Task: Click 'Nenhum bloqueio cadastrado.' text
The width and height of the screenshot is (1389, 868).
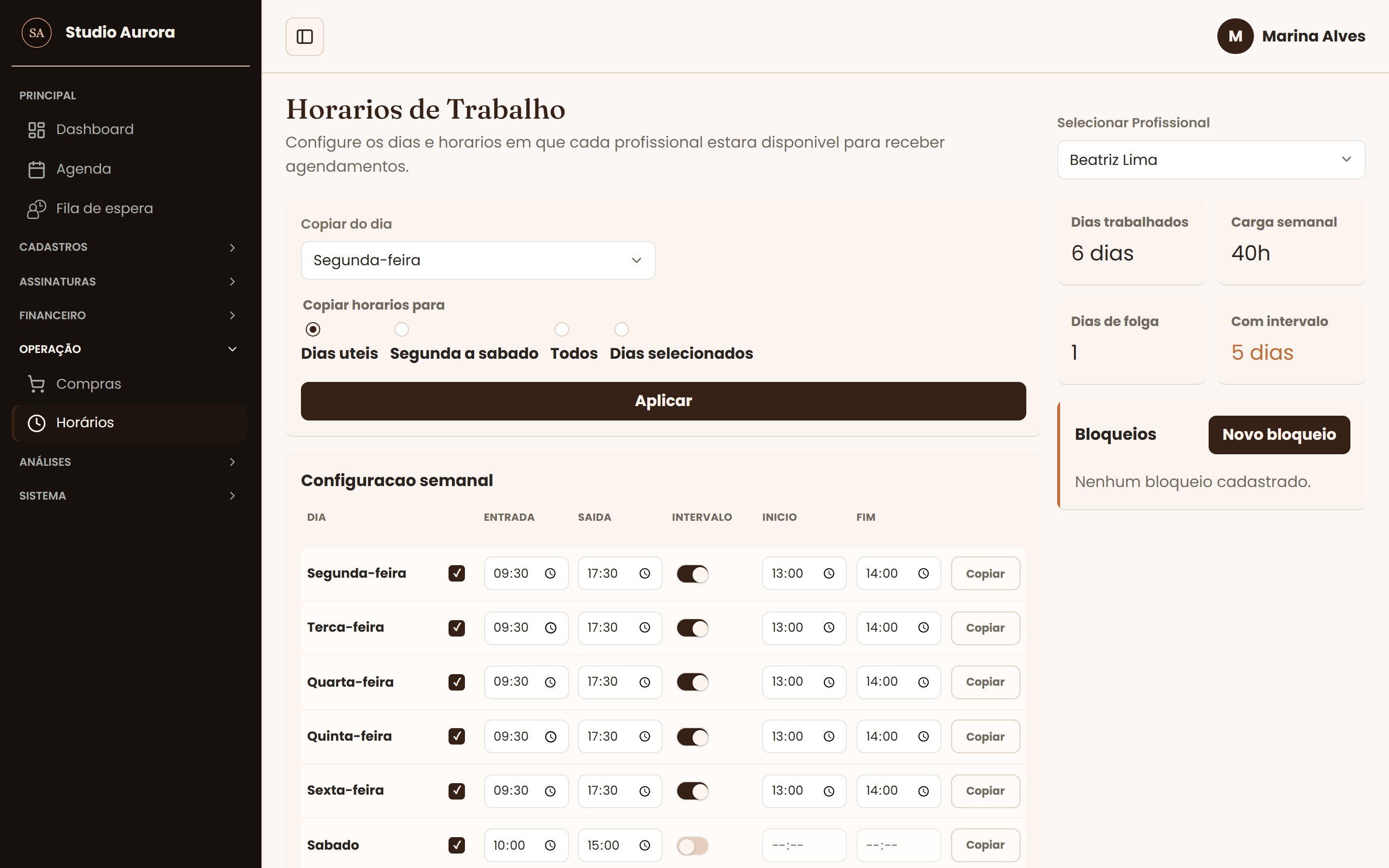Action: 1192,482
